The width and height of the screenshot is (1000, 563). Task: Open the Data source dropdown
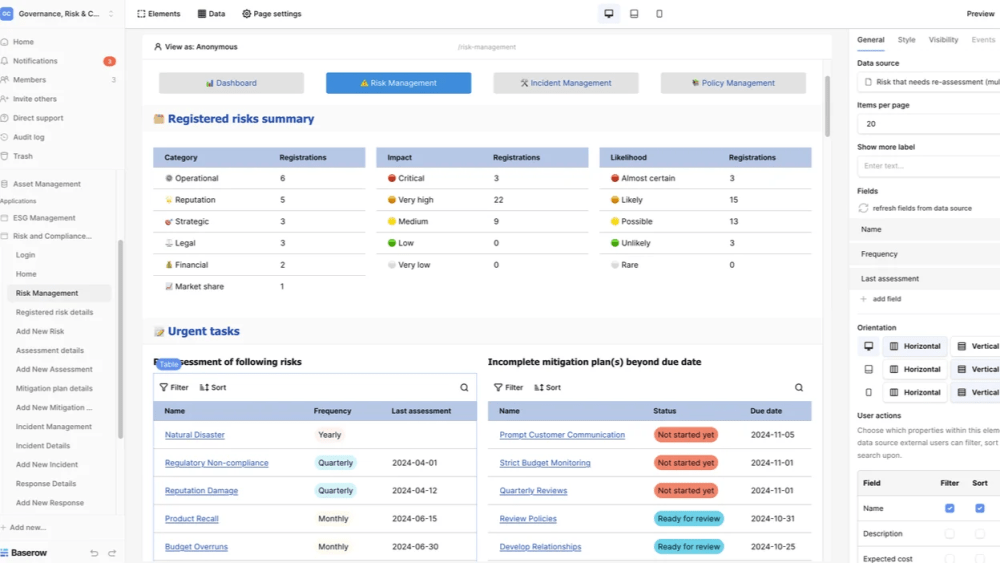point(929,82)
